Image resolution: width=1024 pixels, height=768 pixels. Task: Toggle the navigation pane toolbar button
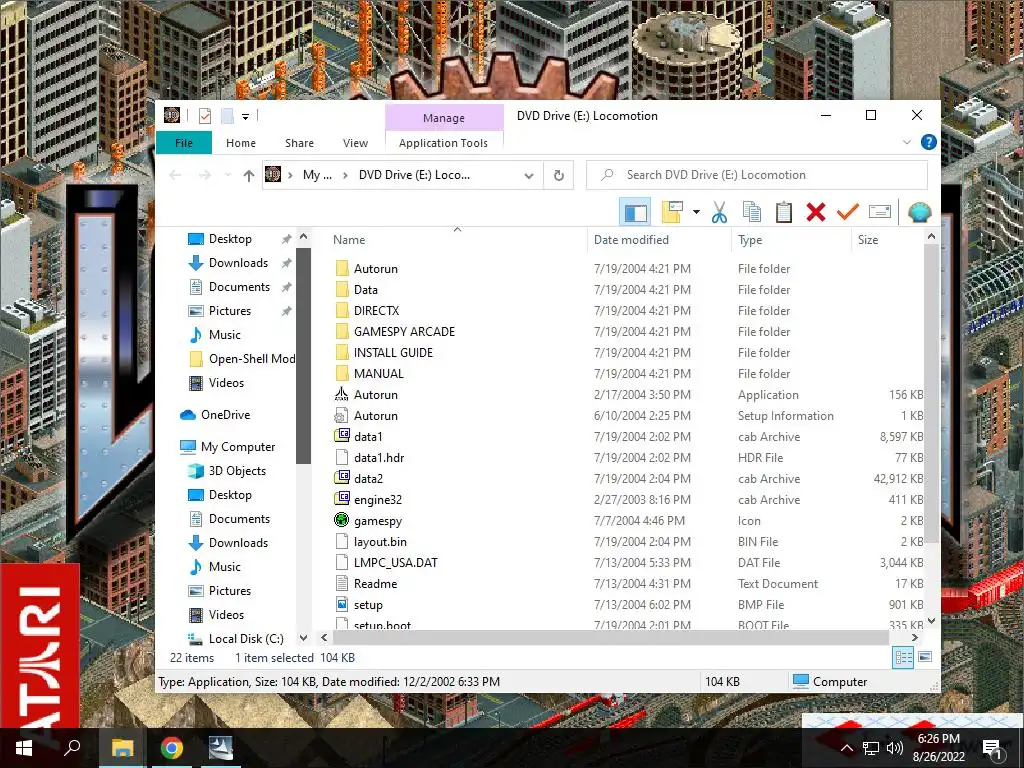635,212
